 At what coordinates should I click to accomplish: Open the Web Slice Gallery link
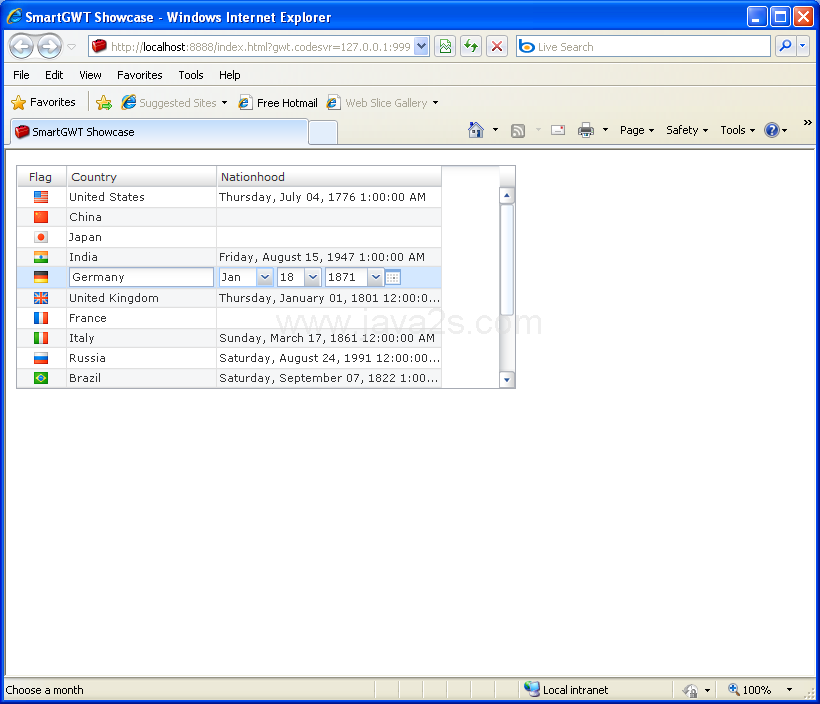pyautogui.click(x=382, y=103)
